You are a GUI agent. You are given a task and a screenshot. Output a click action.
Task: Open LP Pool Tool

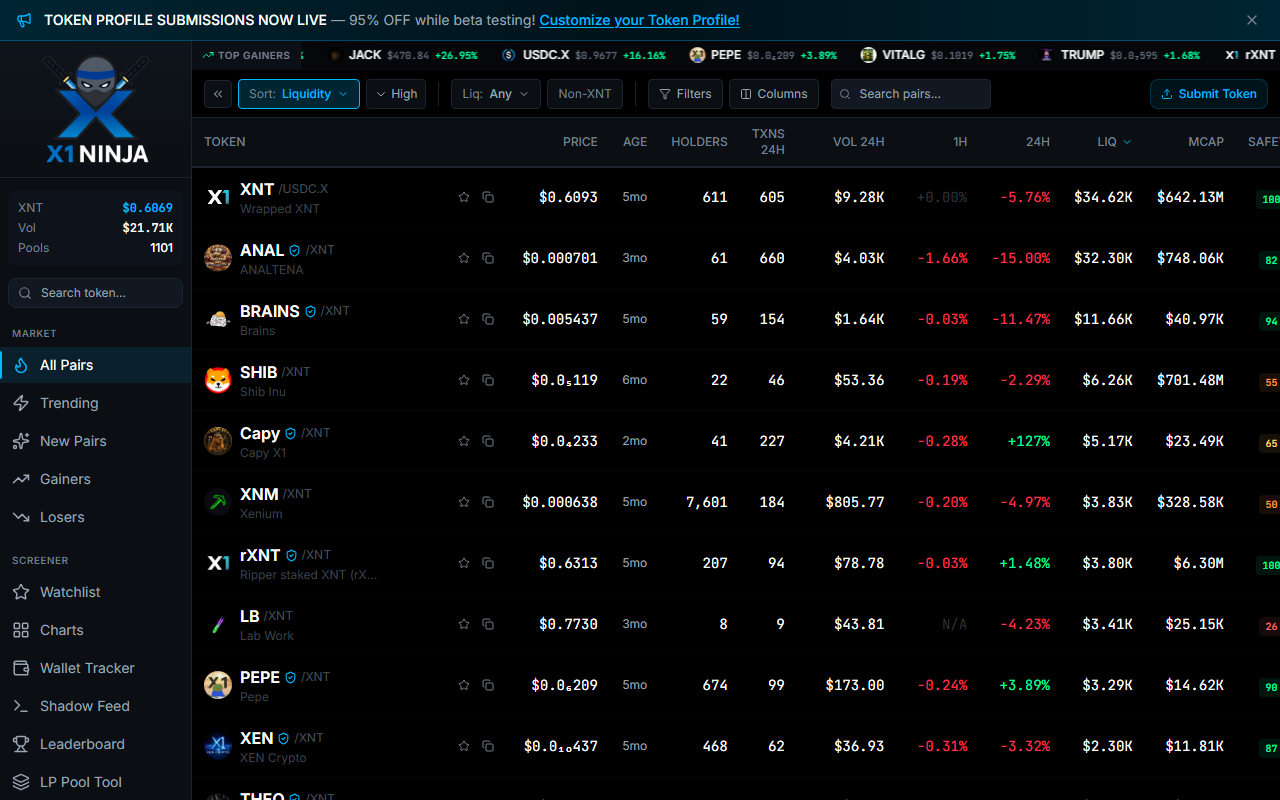point(96,782)
